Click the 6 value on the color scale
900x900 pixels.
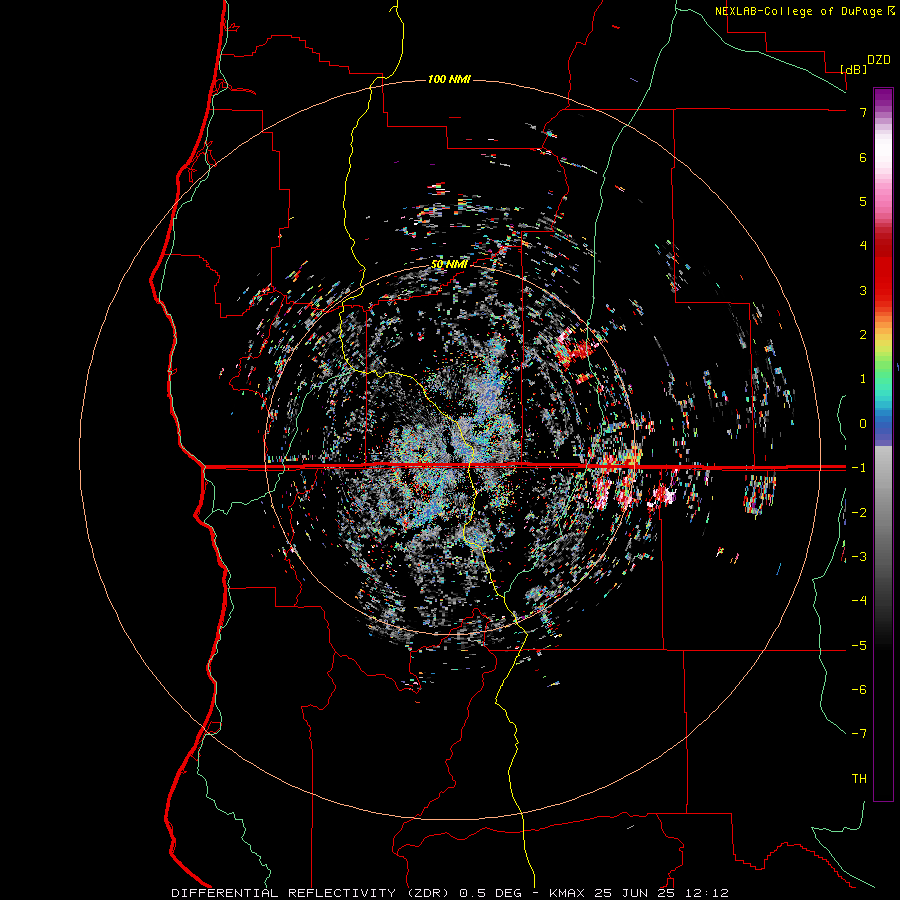[x=863, y=157]
